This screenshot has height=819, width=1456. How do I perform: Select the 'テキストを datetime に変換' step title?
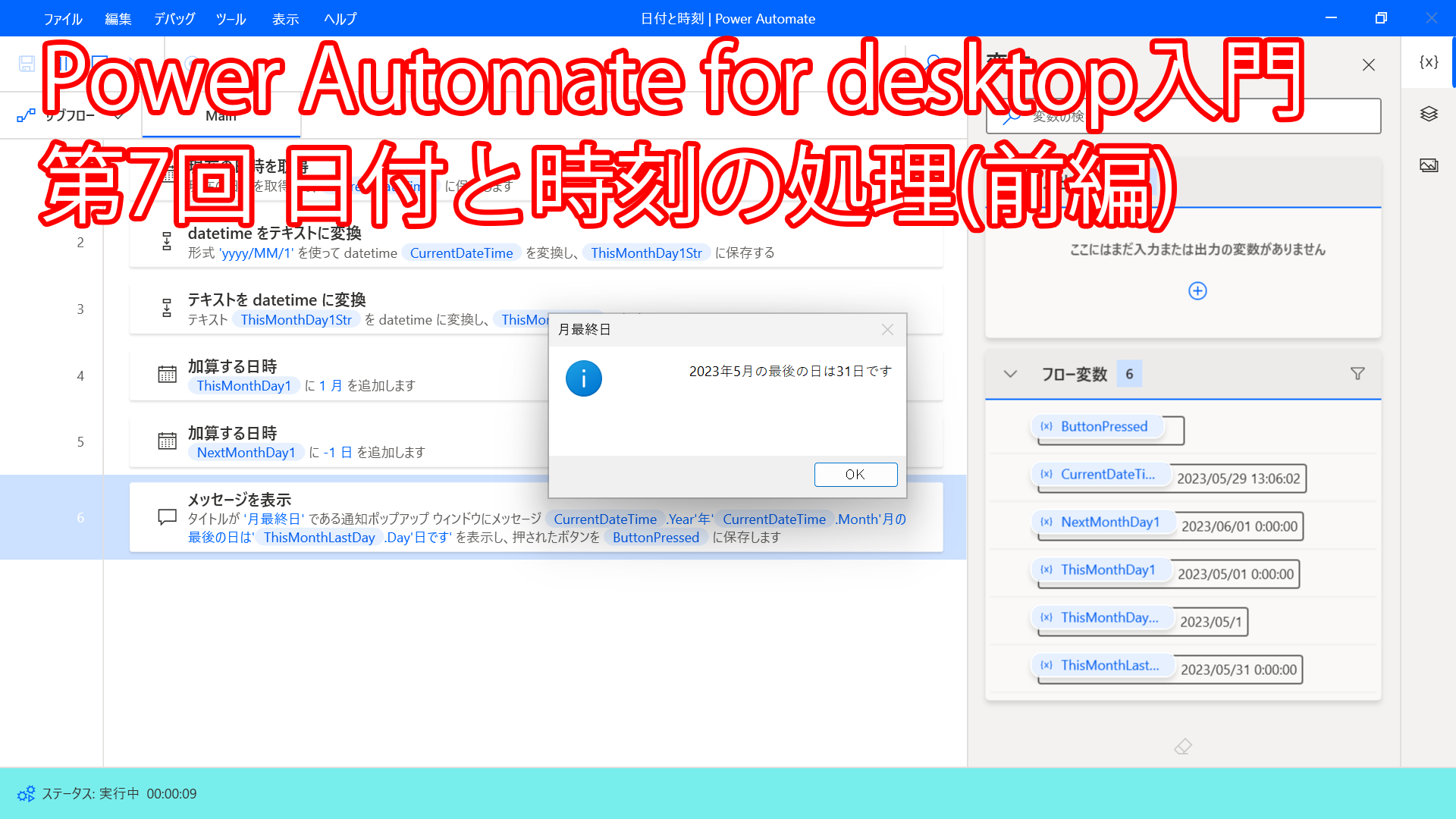(x=277, y=300)
